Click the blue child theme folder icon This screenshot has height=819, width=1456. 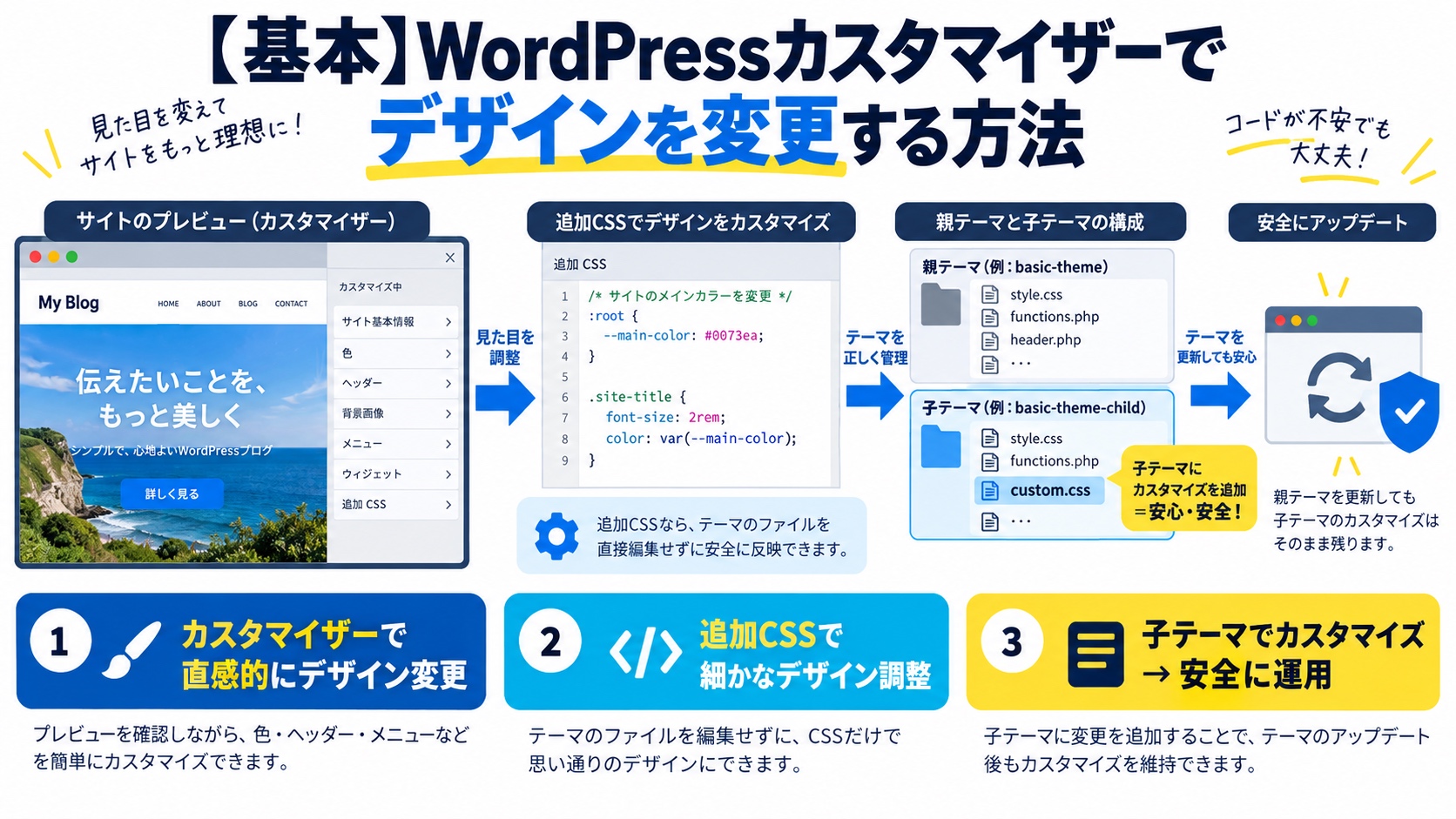point(940,447)
